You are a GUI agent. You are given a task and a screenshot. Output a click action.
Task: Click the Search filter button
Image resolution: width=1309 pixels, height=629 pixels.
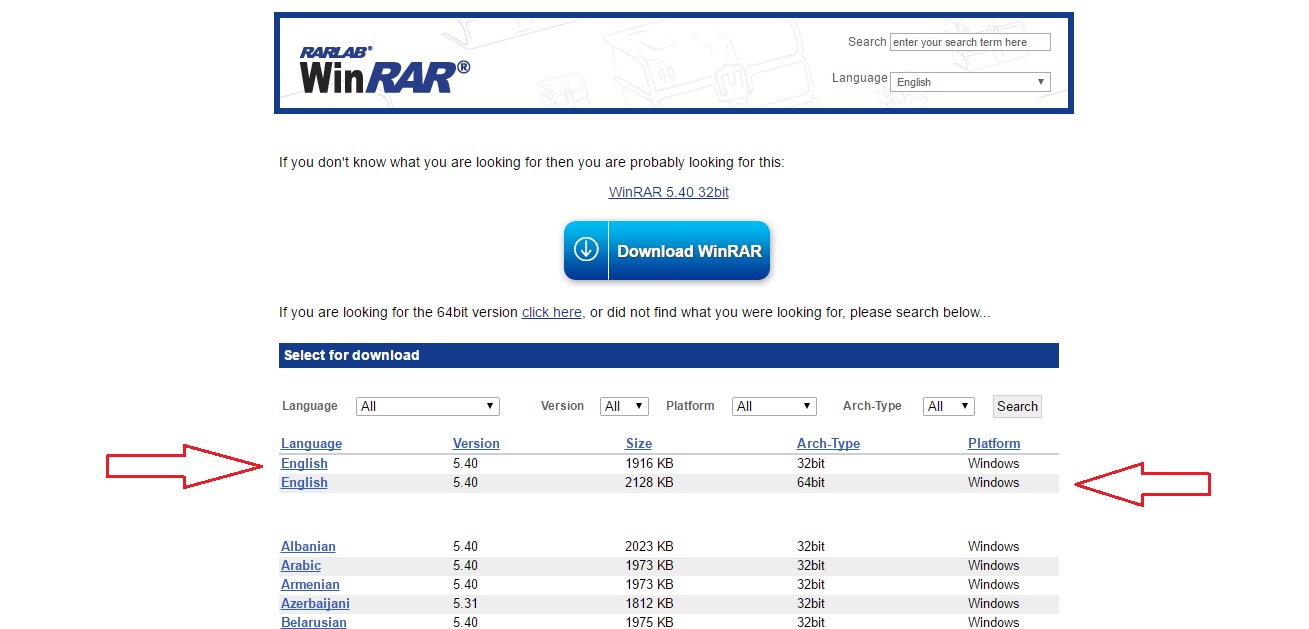tap(1017, 406)
